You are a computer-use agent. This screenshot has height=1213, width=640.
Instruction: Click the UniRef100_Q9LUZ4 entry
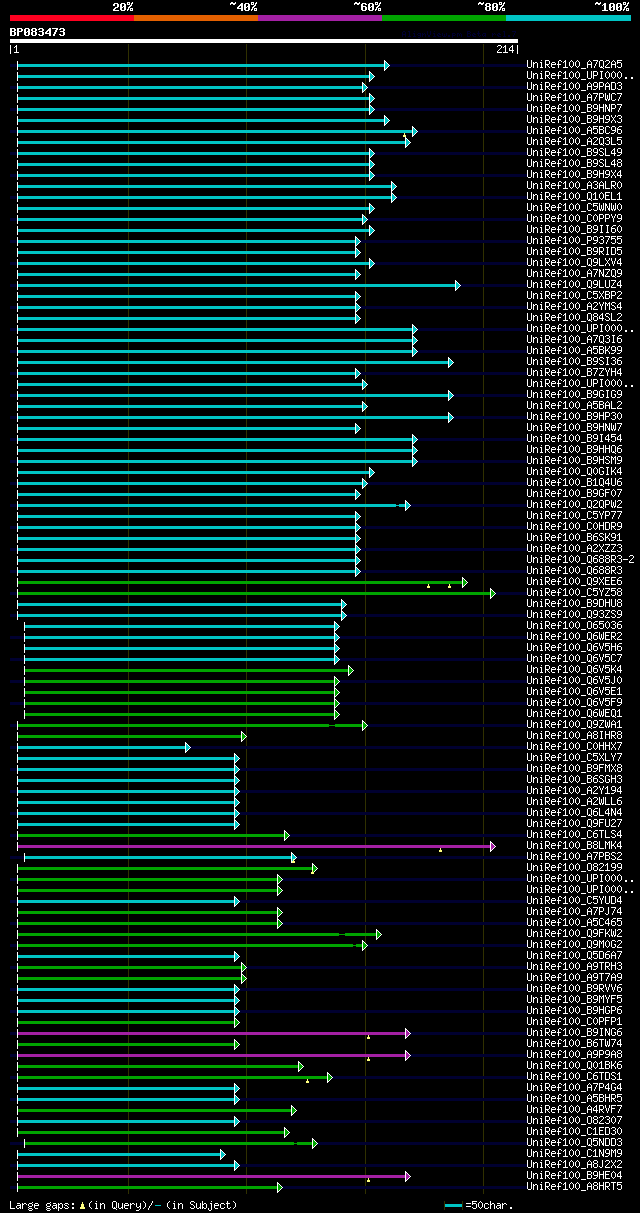pyautogui.click(x=576, y=285)
